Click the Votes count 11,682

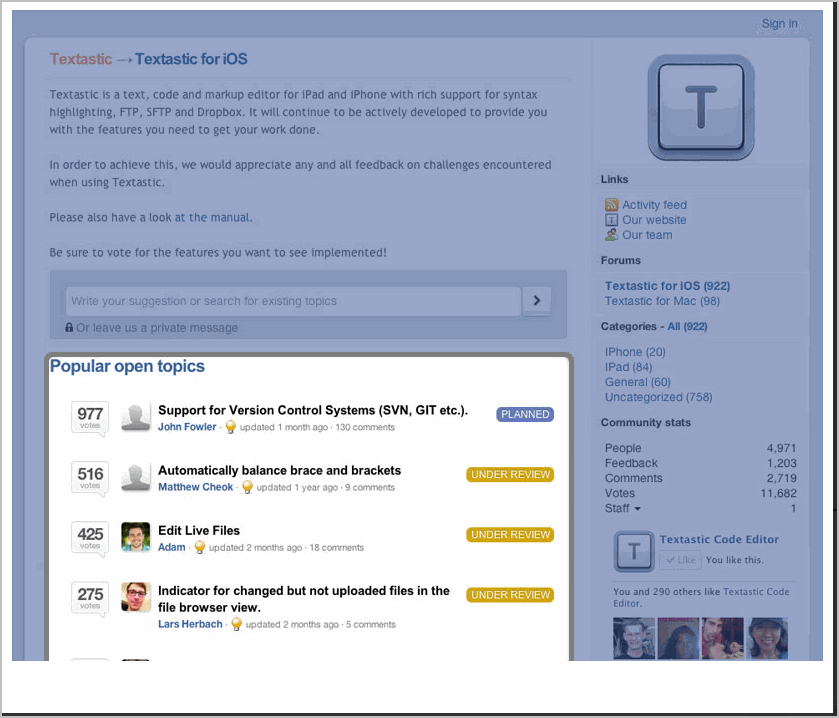click(779, 493)
